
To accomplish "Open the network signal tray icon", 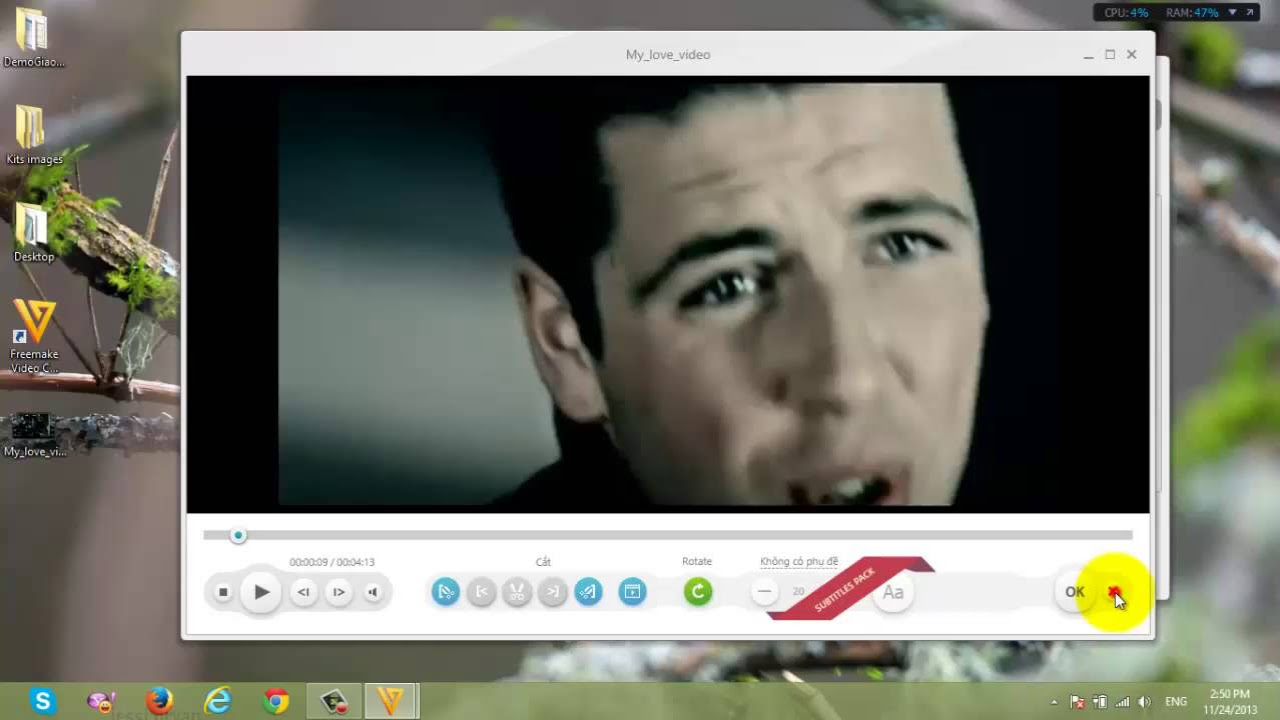I will pyautogui.click(x=1122, y=702).
